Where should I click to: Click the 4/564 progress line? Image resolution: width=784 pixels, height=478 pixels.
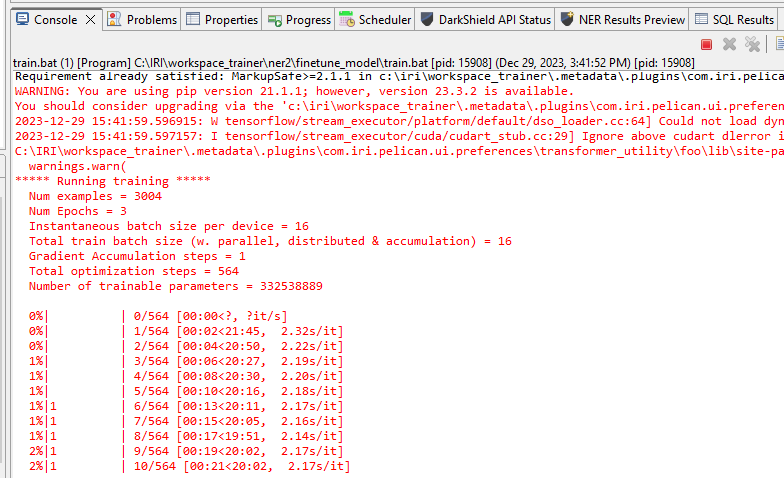(186, 376)
